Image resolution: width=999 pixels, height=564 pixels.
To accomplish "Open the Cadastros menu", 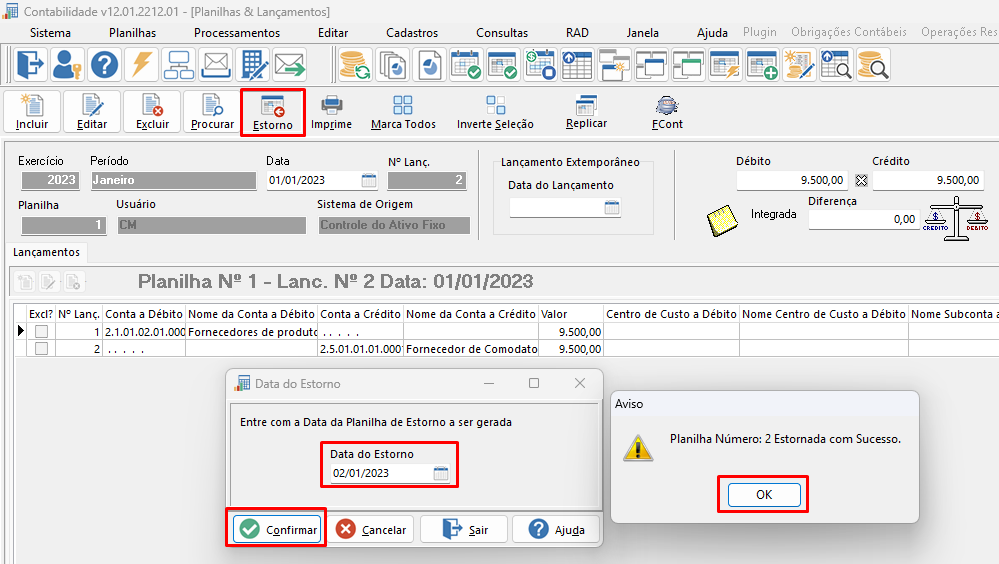I will click(412, 33).
